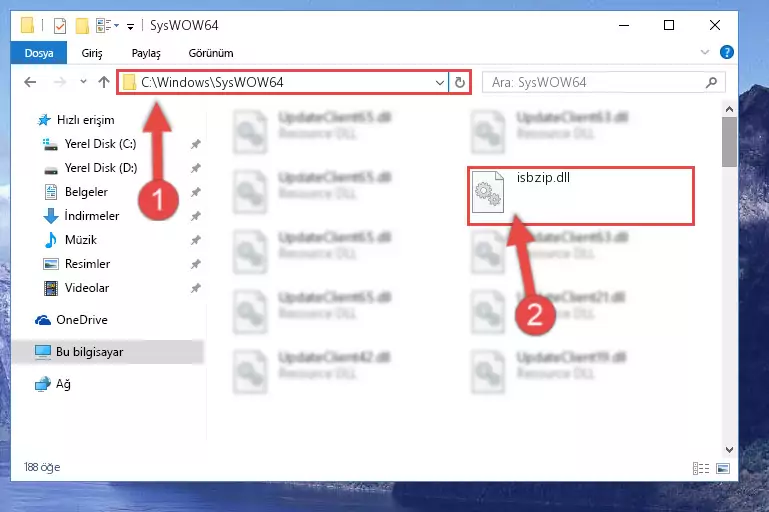Image resolution: width=769 pixels, height=512 pixels.
Task: Click Properties icon in quick access toolbar
Action: click(60, 25)
